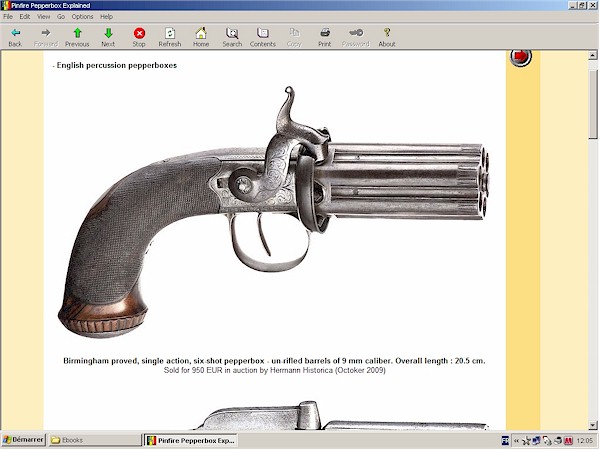Switch to the Ebooks taskbar window
600x450 pixels.
(x=95, y=440)
